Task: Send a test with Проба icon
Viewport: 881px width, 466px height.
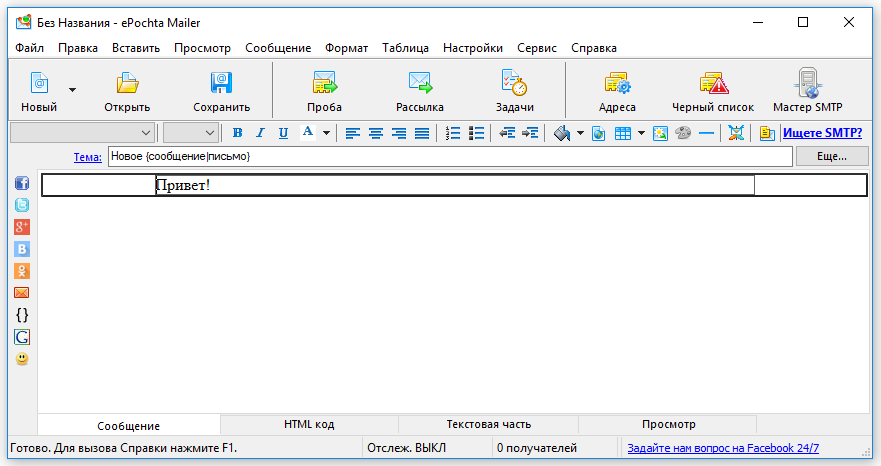Action: coord(325,84)
